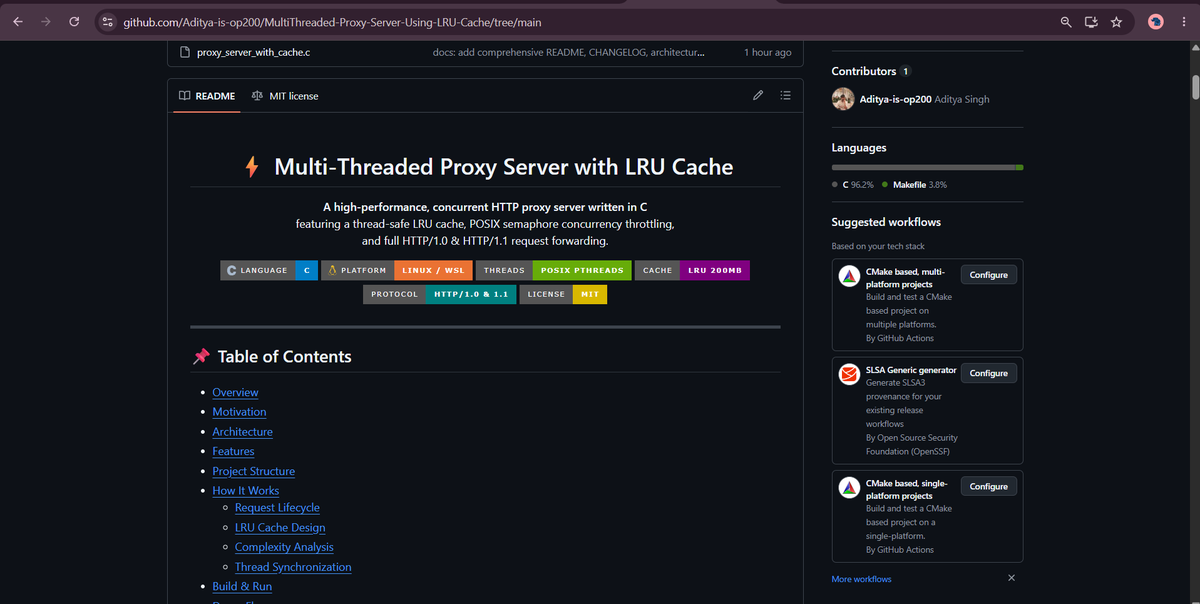Open site information icon in address bar
The width and height of the screenshot is (1200, 604).
point(108,21)
